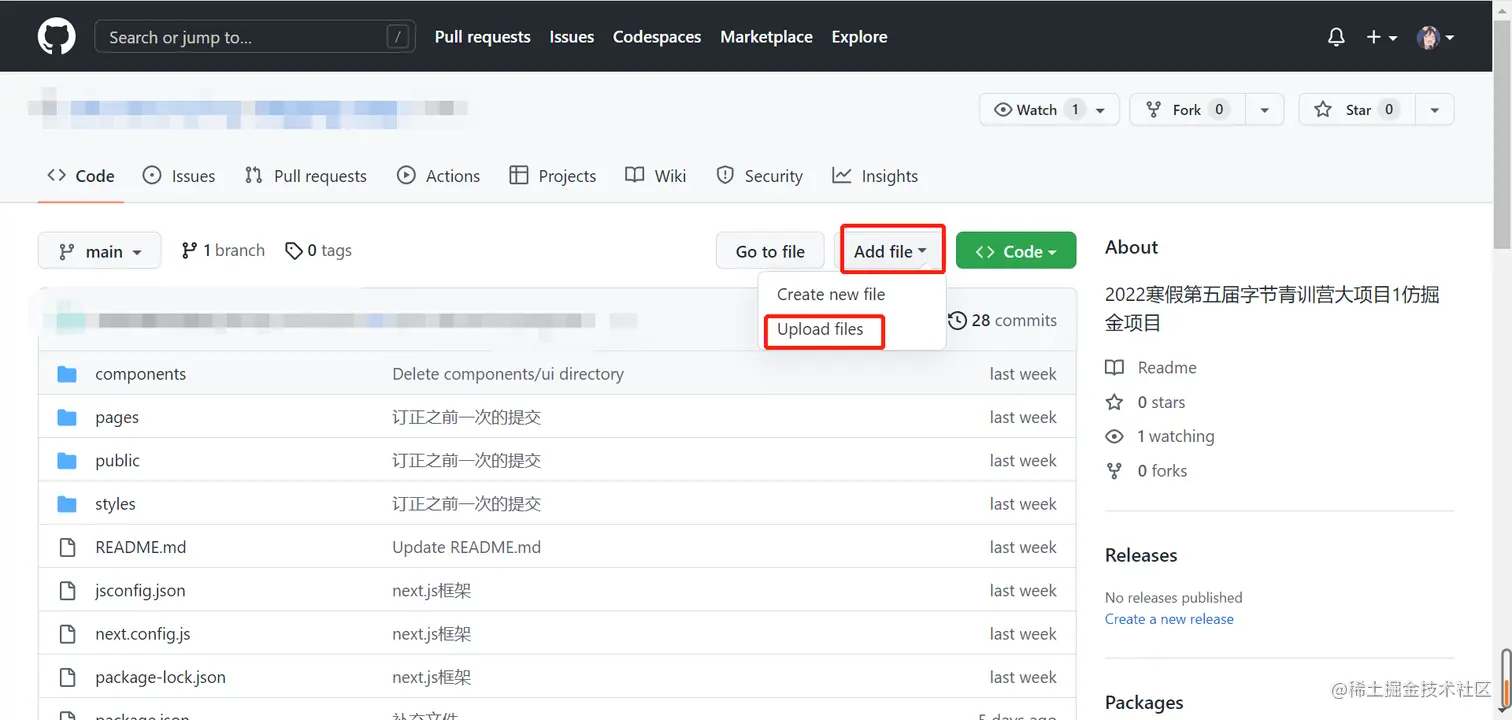The image size is (1512, 720).
Task: Click the branch icon beside 1 branch
Action: tap(189, 250)
